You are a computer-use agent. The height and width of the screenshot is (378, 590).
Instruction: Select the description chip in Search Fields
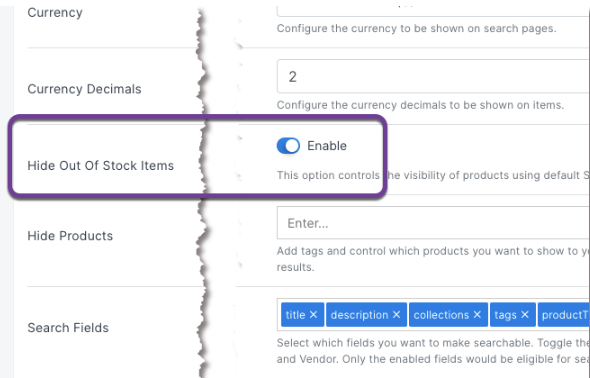(x=359, y=314)
